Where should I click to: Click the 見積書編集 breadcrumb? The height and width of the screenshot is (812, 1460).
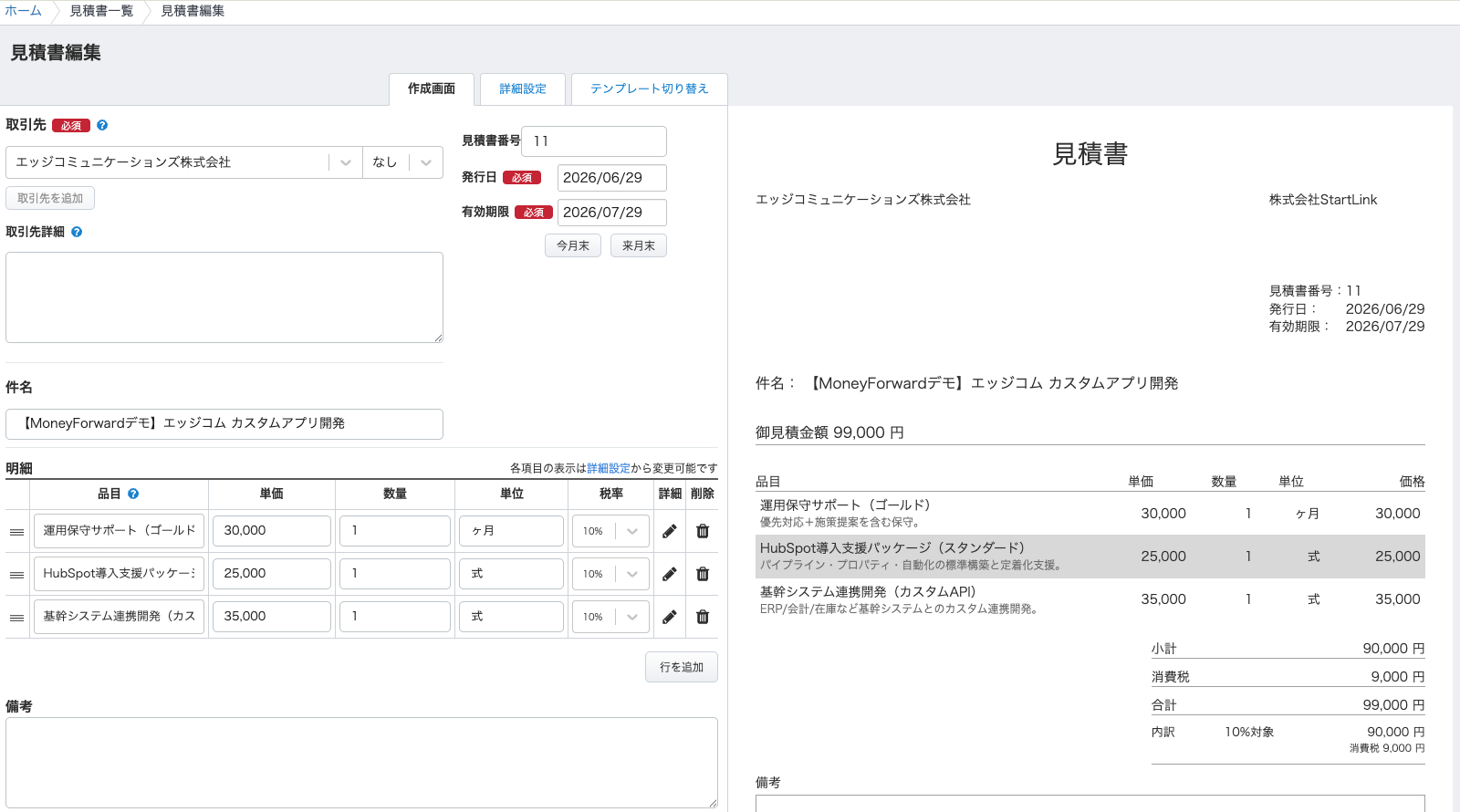pyautogui.click(x=193, y=11)
